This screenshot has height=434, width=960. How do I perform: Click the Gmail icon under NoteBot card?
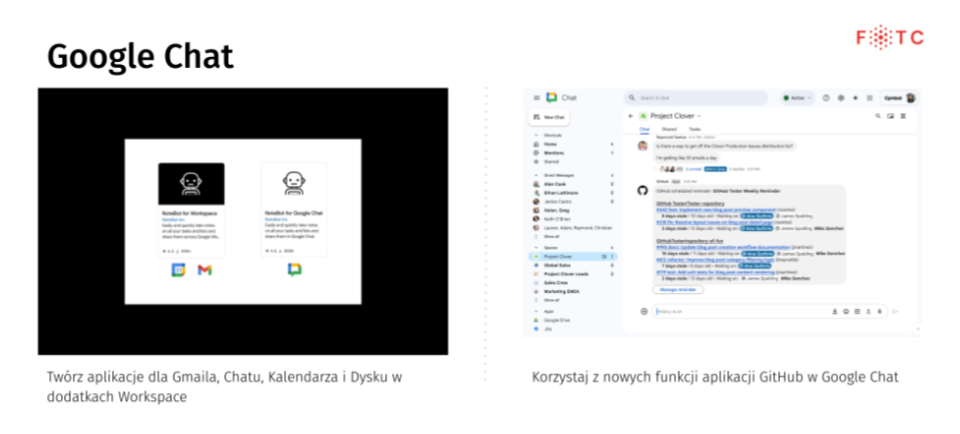tap(204, 270)
